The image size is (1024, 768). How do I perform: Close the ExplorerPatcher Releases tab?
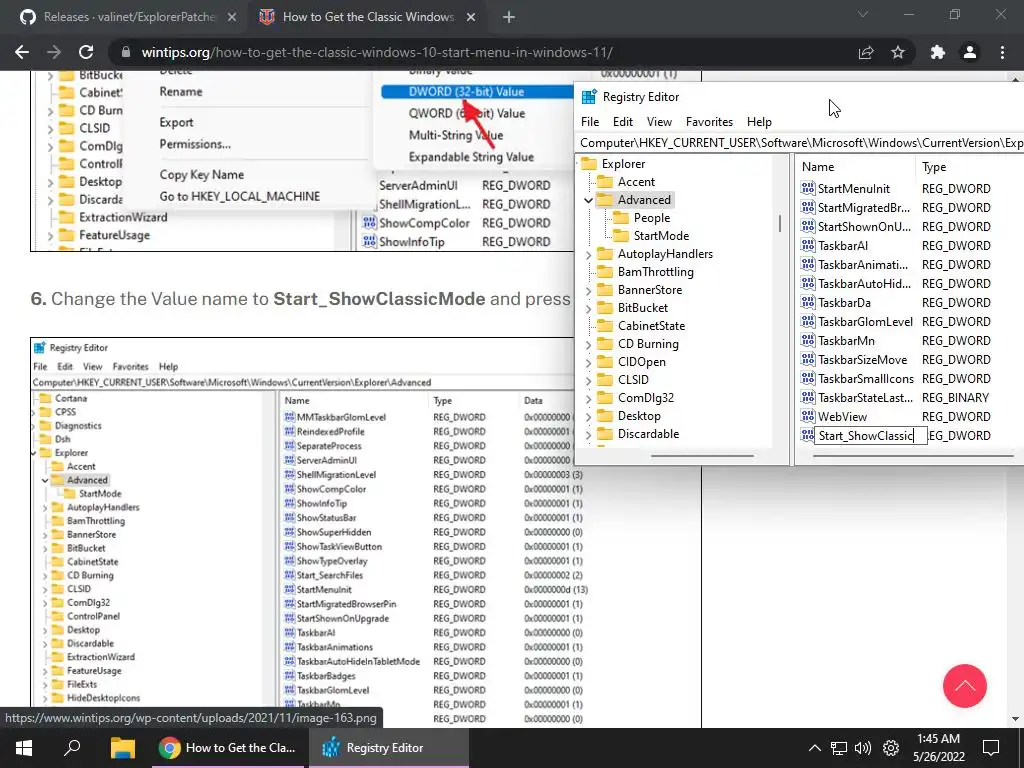pyautogui.click(x=232, y=18)
